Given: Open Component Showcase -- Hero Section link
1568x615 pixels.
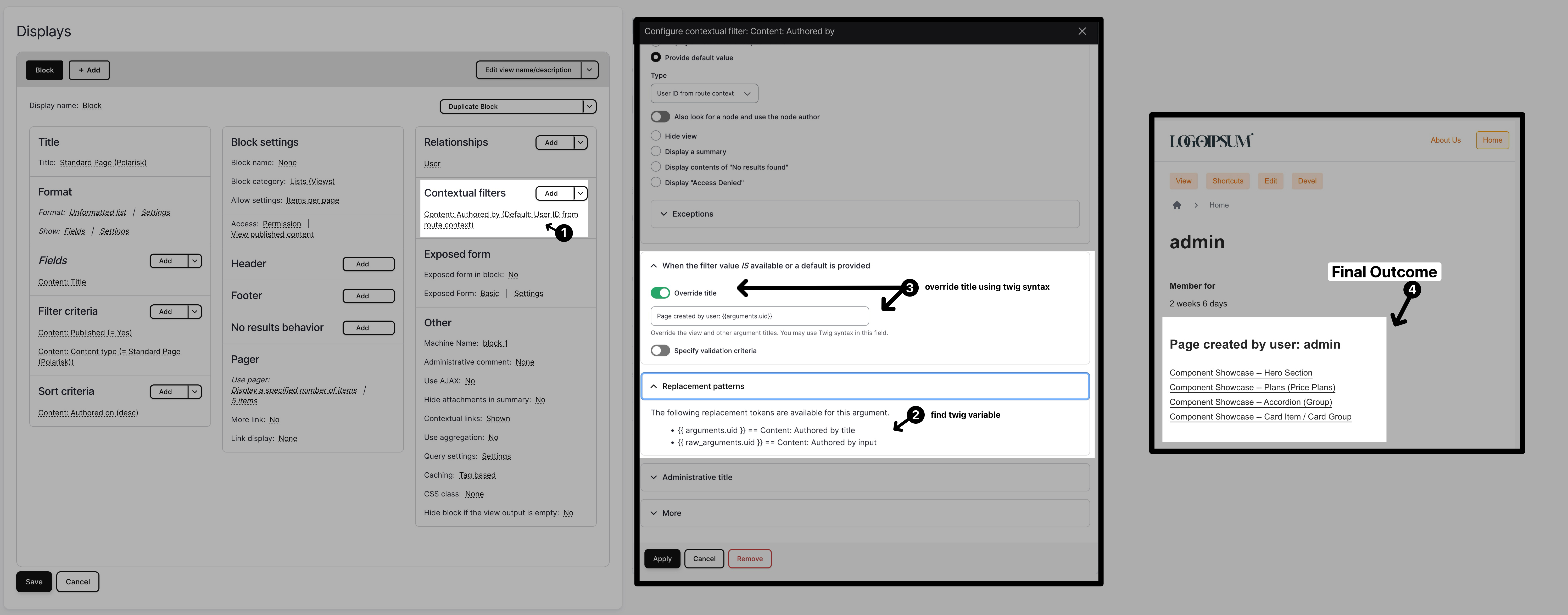Looking at the screenshot, I should pos(1241,373).
